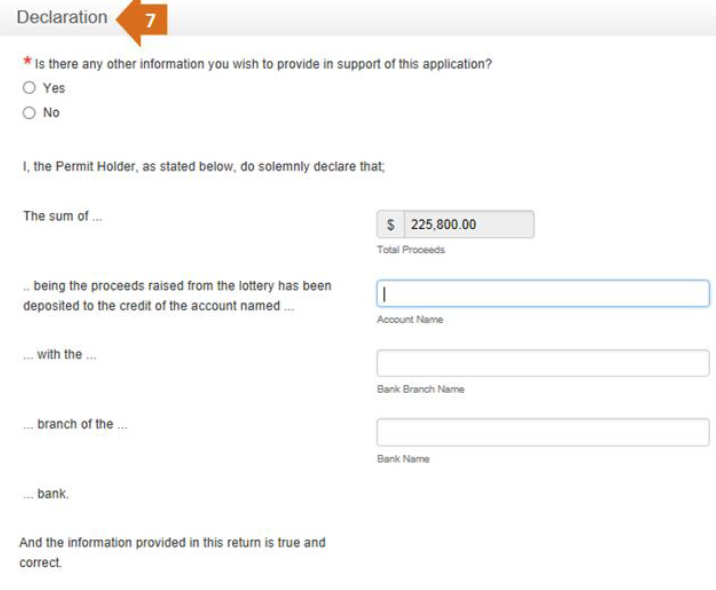Click the "Yes" option label text
This screenshot has width=716, height=590.
coord(54,88)
